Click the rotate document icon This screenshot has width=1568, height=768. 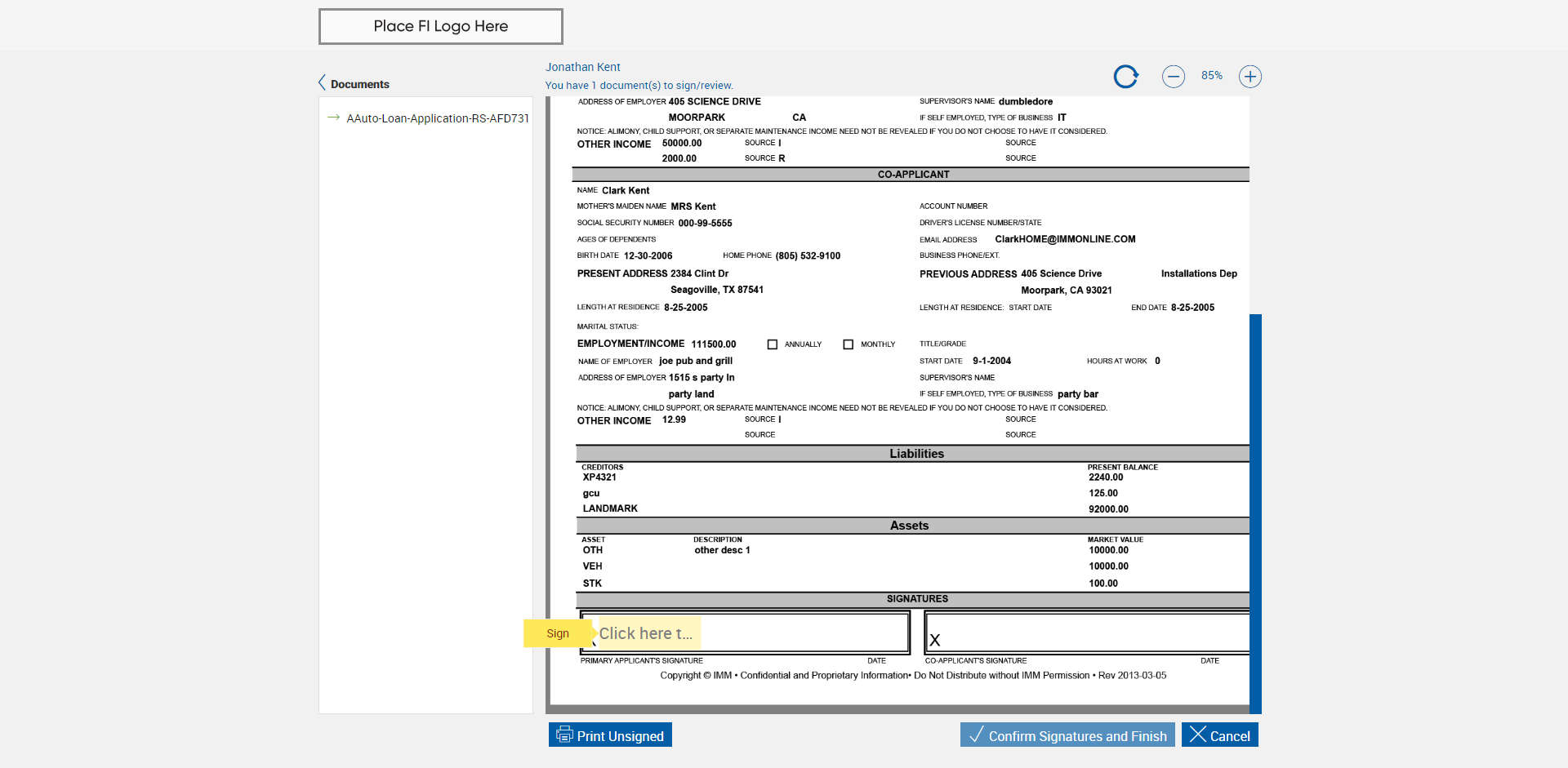[1126, 77]
